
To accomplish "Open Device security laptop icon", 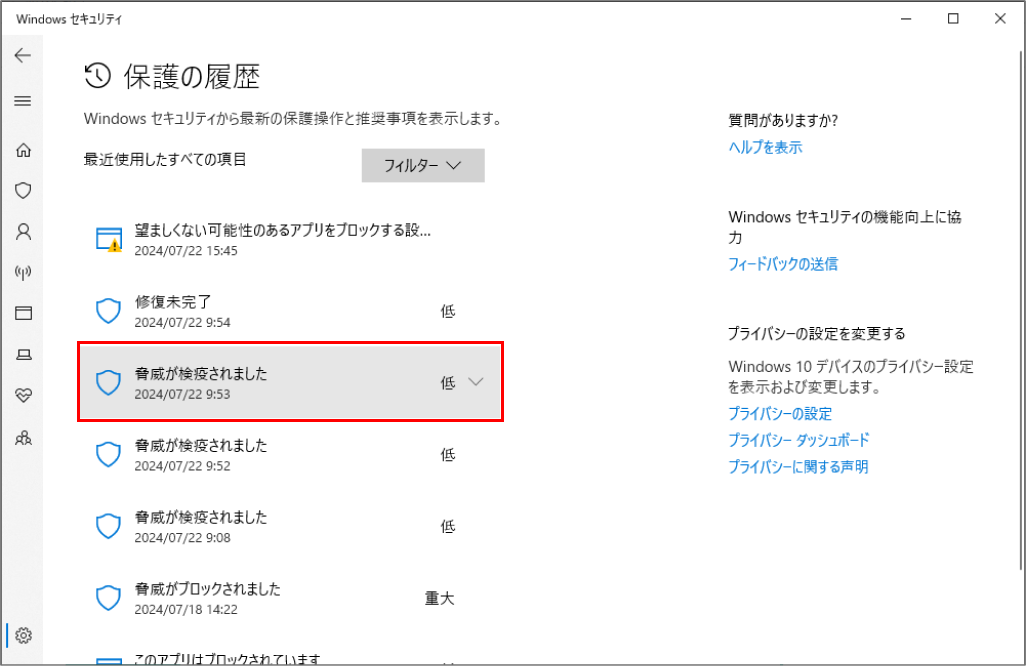I will [x=24, y=355].
